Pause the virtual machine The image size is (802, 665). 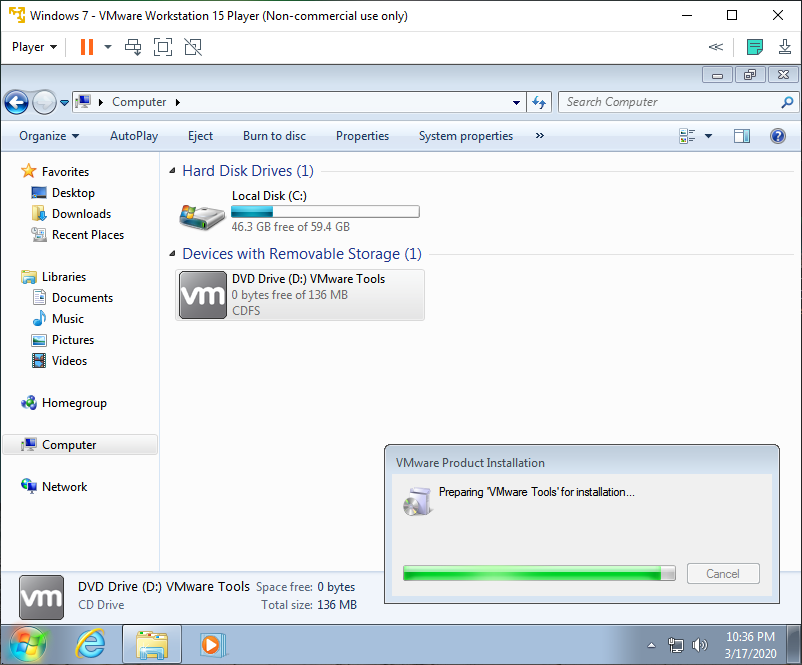click(87, 47)
